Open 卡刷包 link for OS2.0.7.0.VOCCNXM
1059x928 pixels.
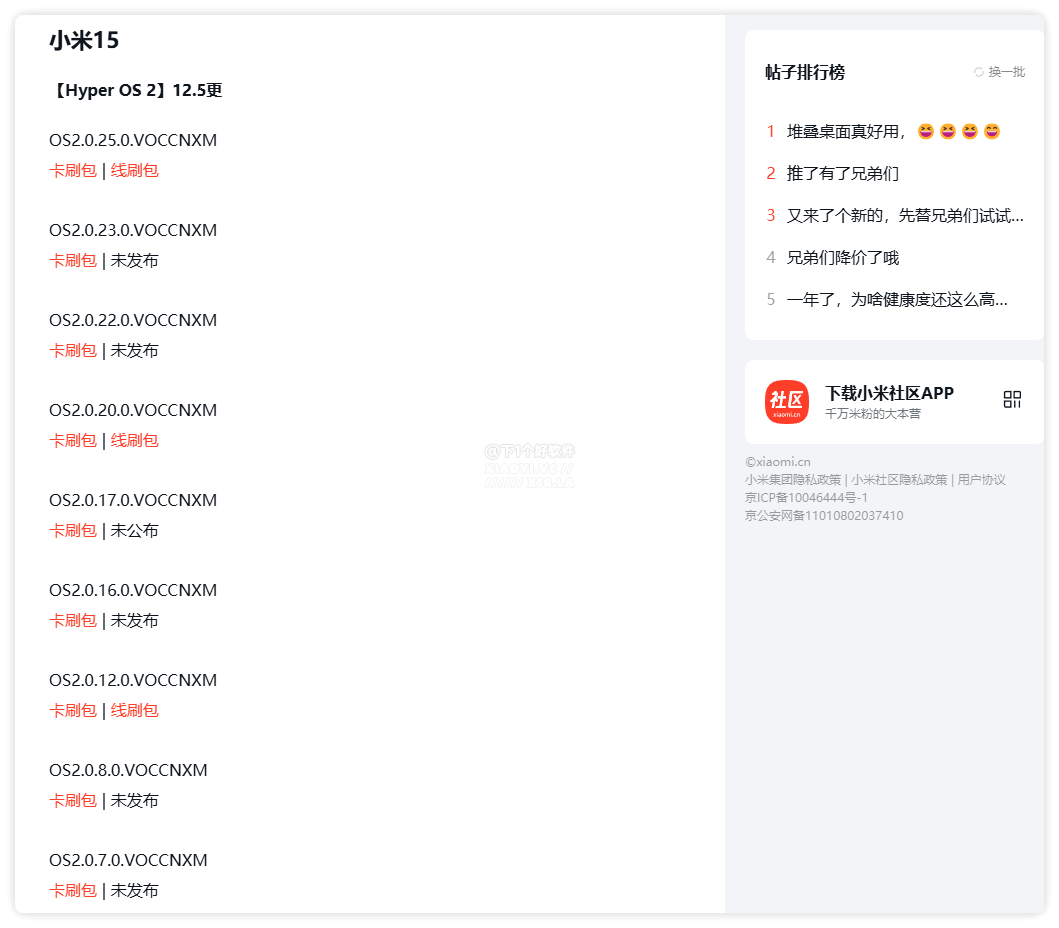(73, 890)
